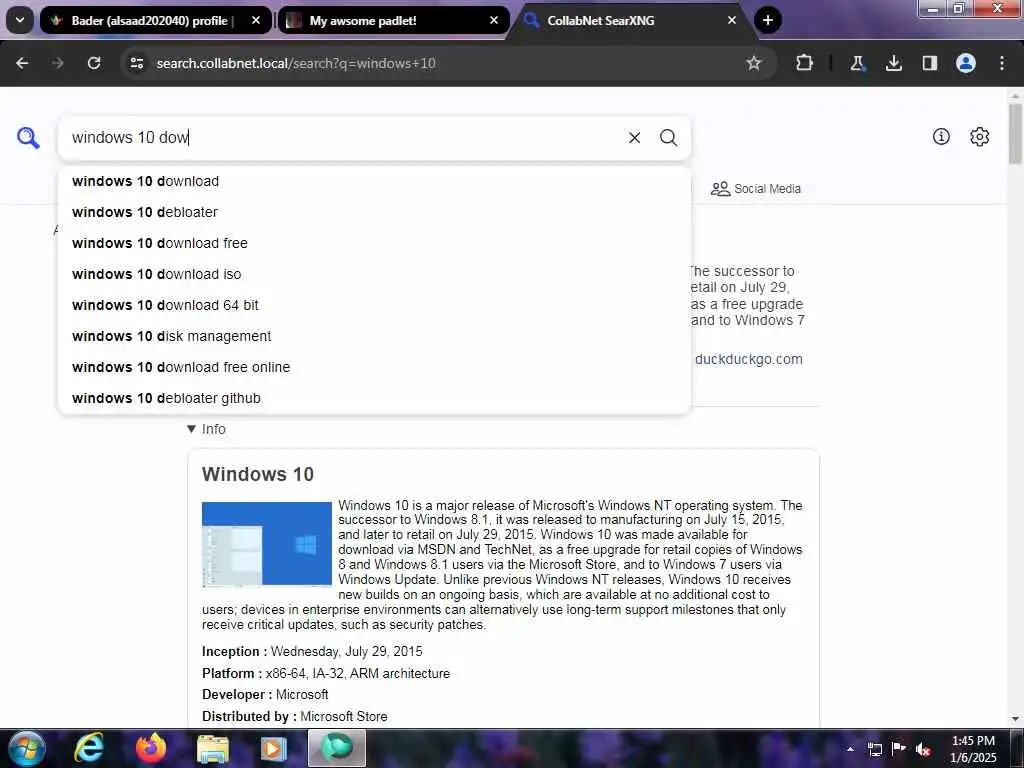Bookmark this page with star icon

[754, 63]
